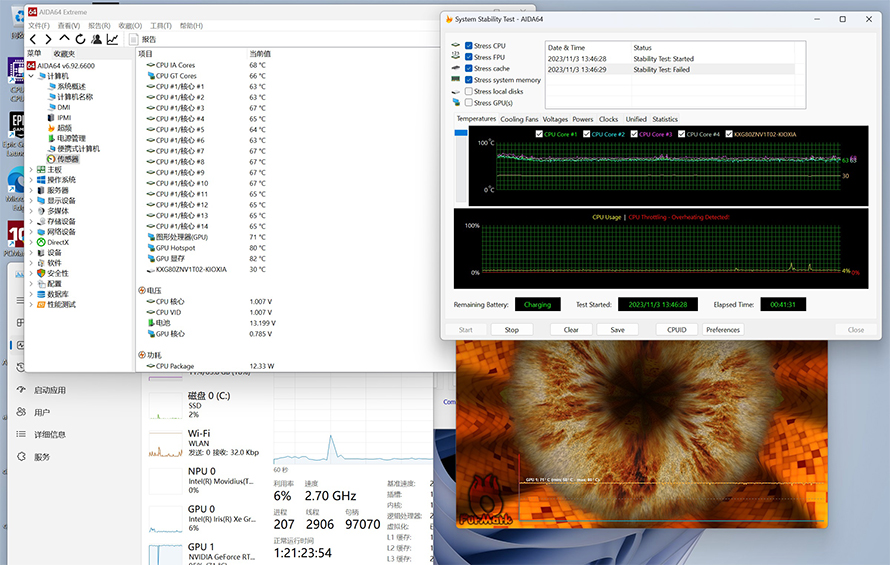This screenshot has height=565, width=890.
Task: Switch to the 收藏夹 favorites tab
Action: click(64, 54)
